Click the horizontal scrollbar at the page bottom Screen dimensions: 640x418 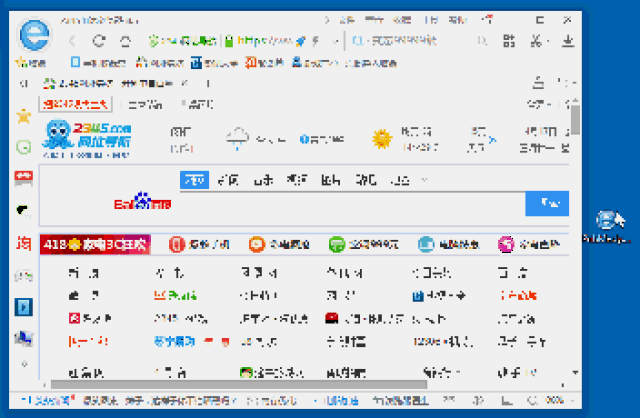239,385
